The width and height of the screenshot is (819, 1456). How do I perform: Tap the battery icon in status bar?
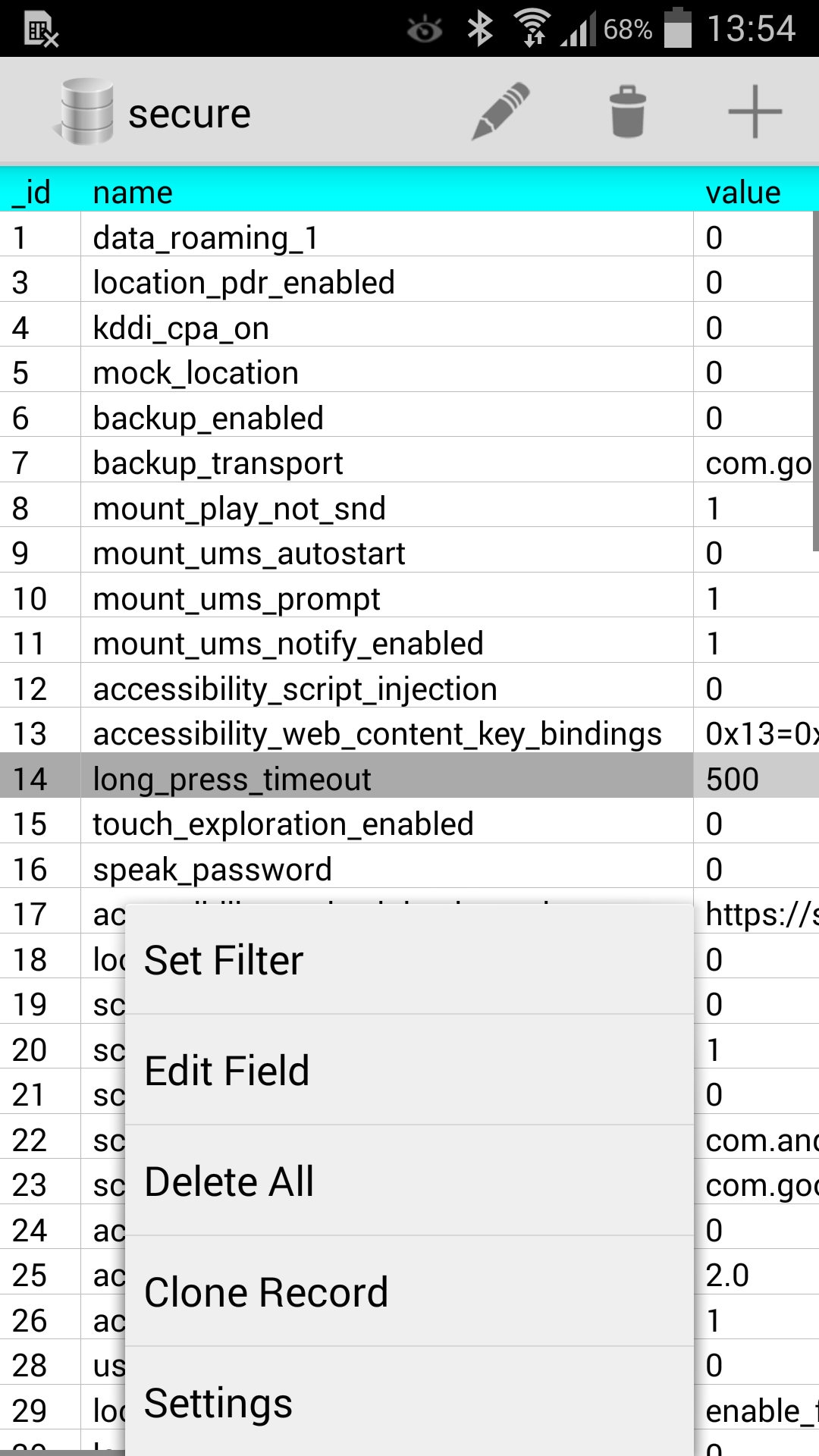tap(678, 29)
